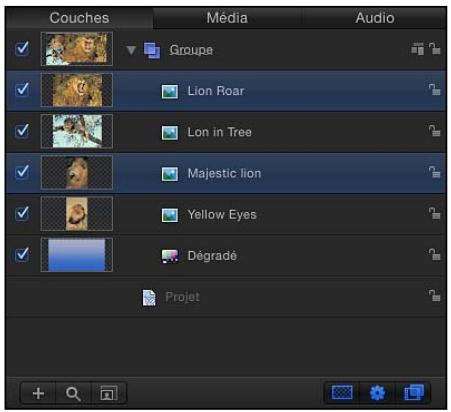Viewport: 451px width, 412px height.
Task: Select the Lon in Tree thumbnail
Action: click(x=77, y=131)
